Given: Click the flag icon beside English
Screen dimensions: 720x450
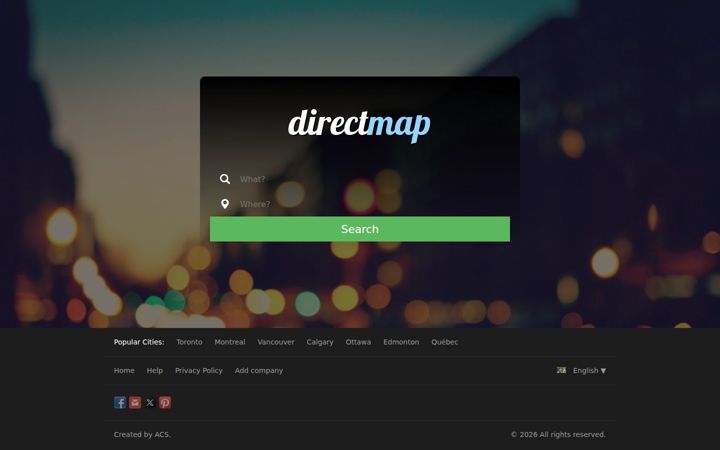Looking at the screenshot, I should [x=561, y=370].
